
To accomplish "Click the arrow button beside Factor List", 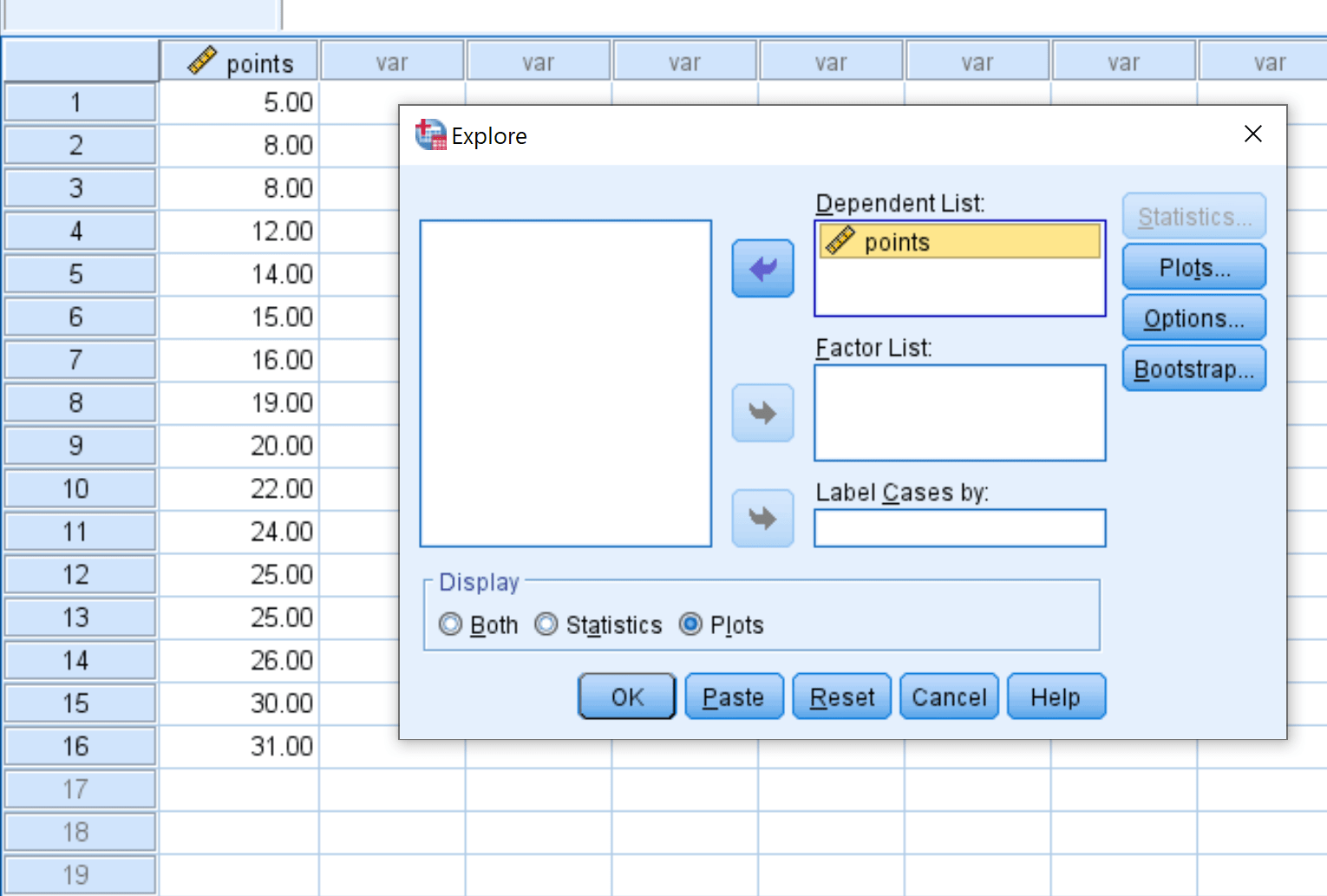I will [x=762, y=413].
